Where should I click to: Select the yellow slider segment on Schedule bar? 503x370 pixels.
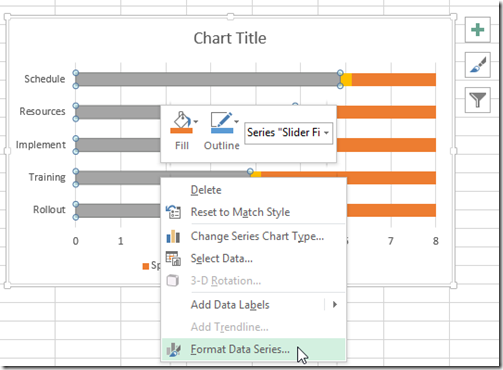[x=346, y=80]
